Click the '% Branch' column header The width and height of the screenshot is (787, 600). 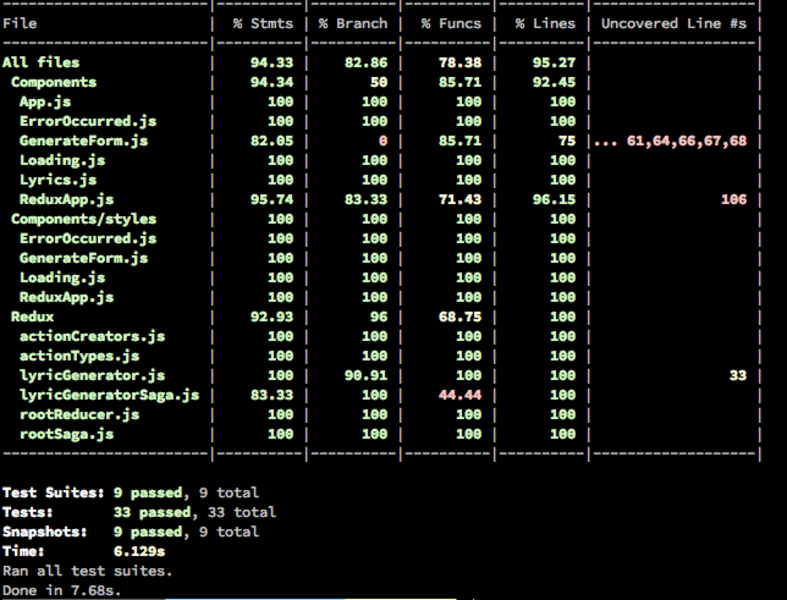click(x=353, y=24)
